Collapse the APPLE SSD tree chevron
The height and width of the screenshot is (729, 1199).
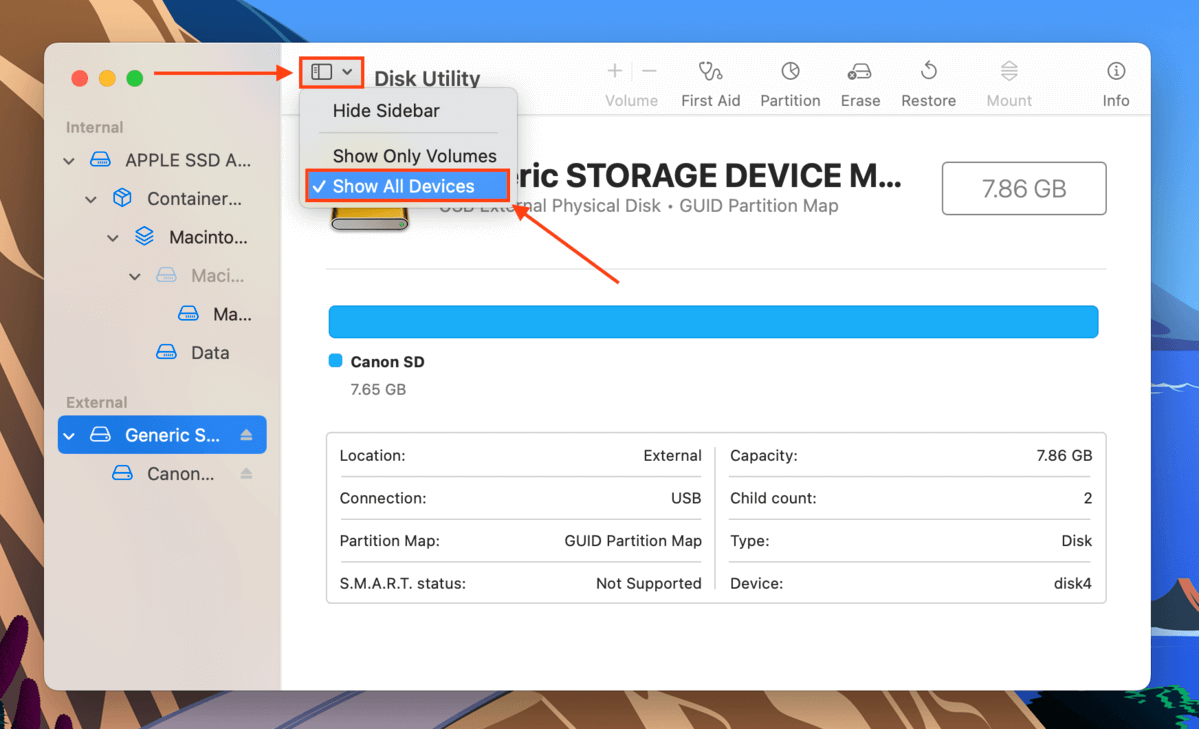click(69, 161)
